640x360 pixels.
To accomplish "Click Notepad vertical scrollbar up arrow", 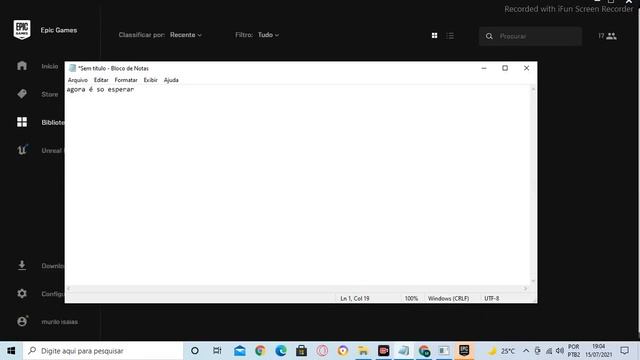I will click(533, 89).
